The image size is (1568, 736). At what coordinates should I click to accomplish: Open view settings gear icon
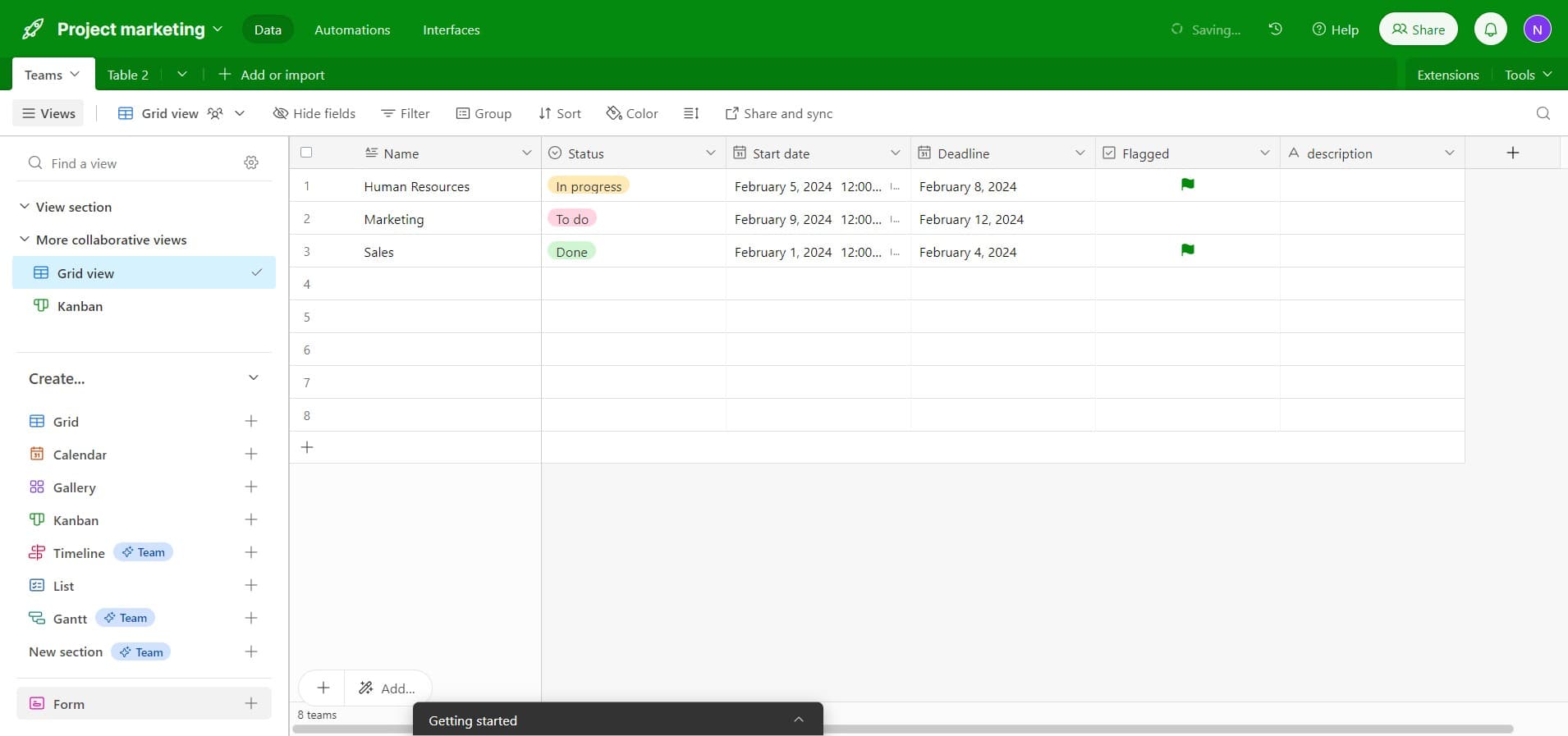click(x=251, y=163)
